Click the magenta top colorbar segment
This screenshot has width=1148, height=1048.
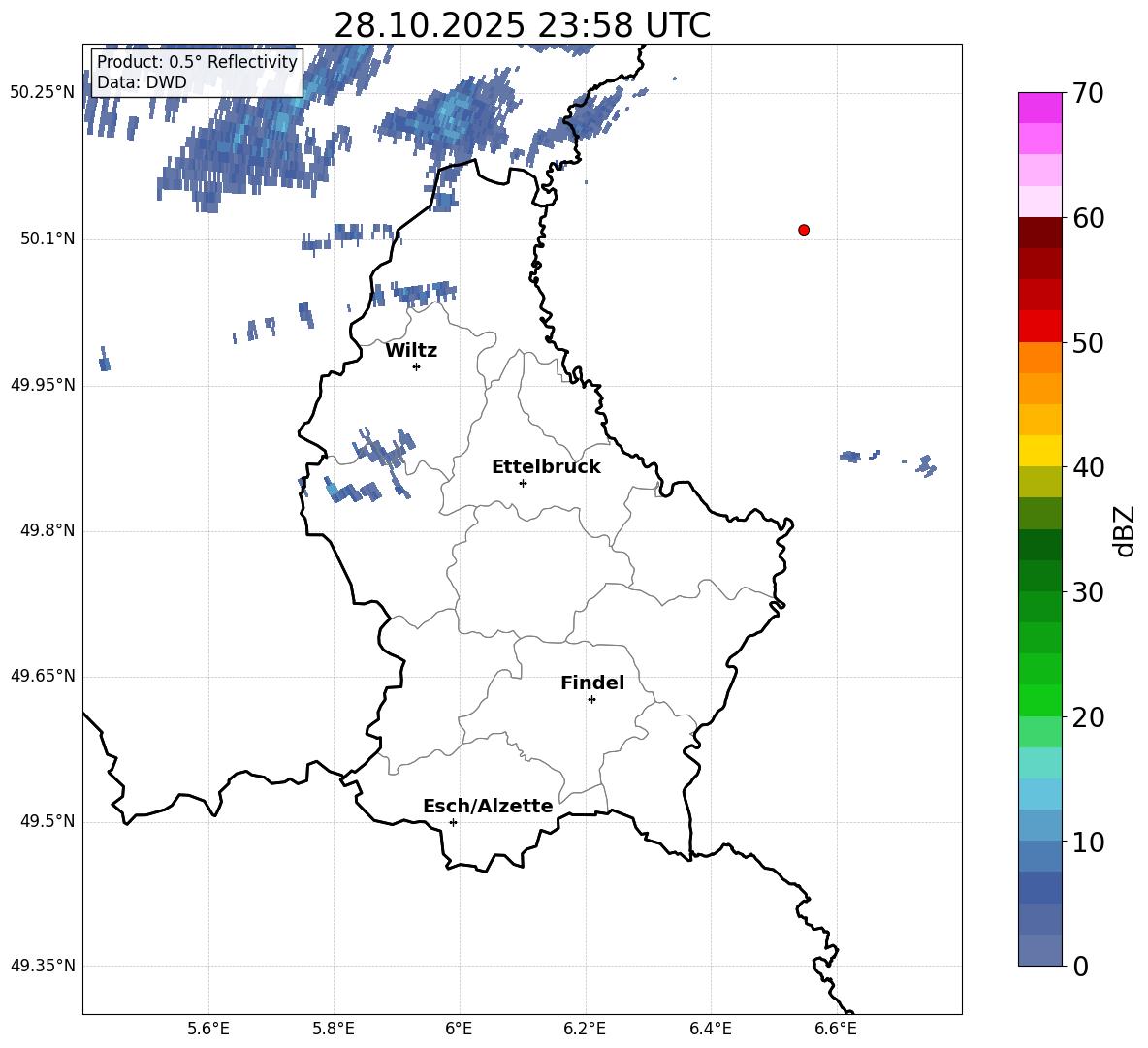point(1039,108)
